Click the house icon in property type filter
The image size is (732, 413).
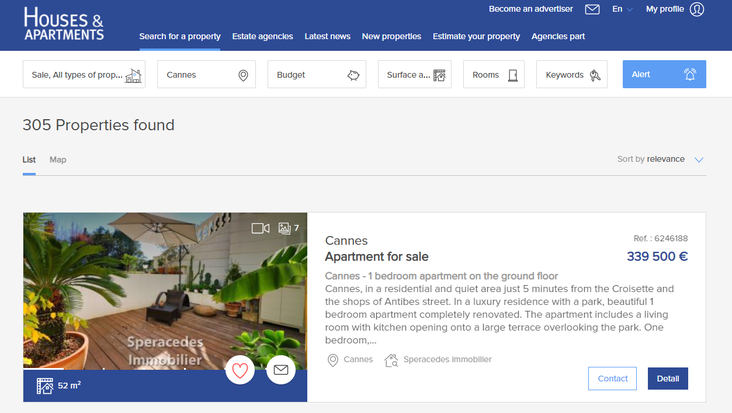(x=134, y=75)
